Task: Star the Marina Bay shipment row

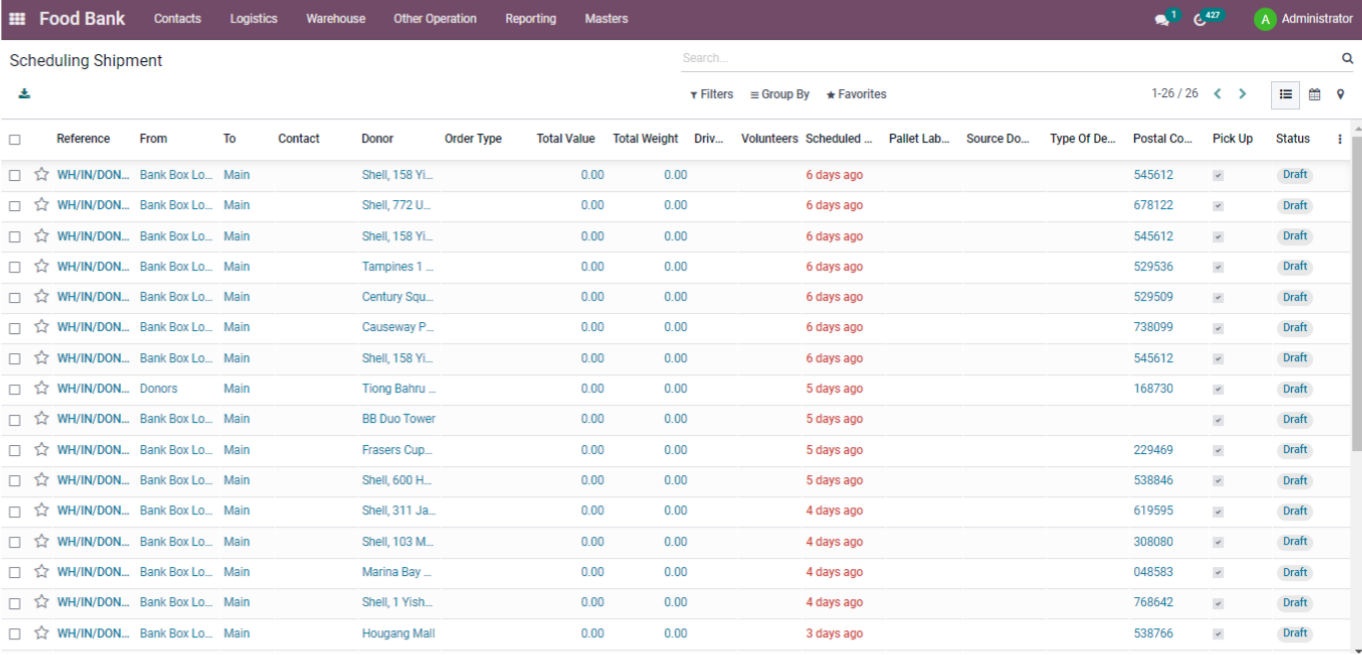Action: [x=41, y=571]
